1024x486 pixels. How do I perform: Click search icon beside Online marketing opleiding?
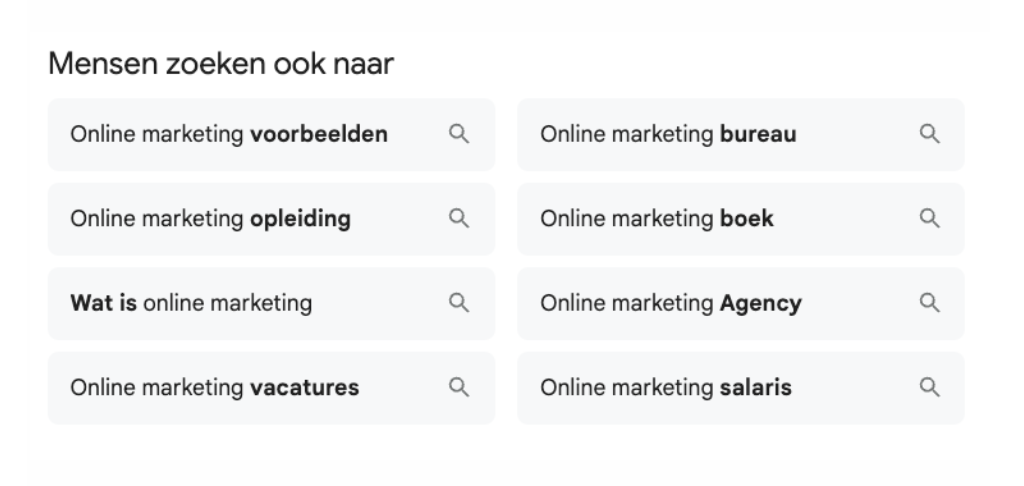(459, 218)
